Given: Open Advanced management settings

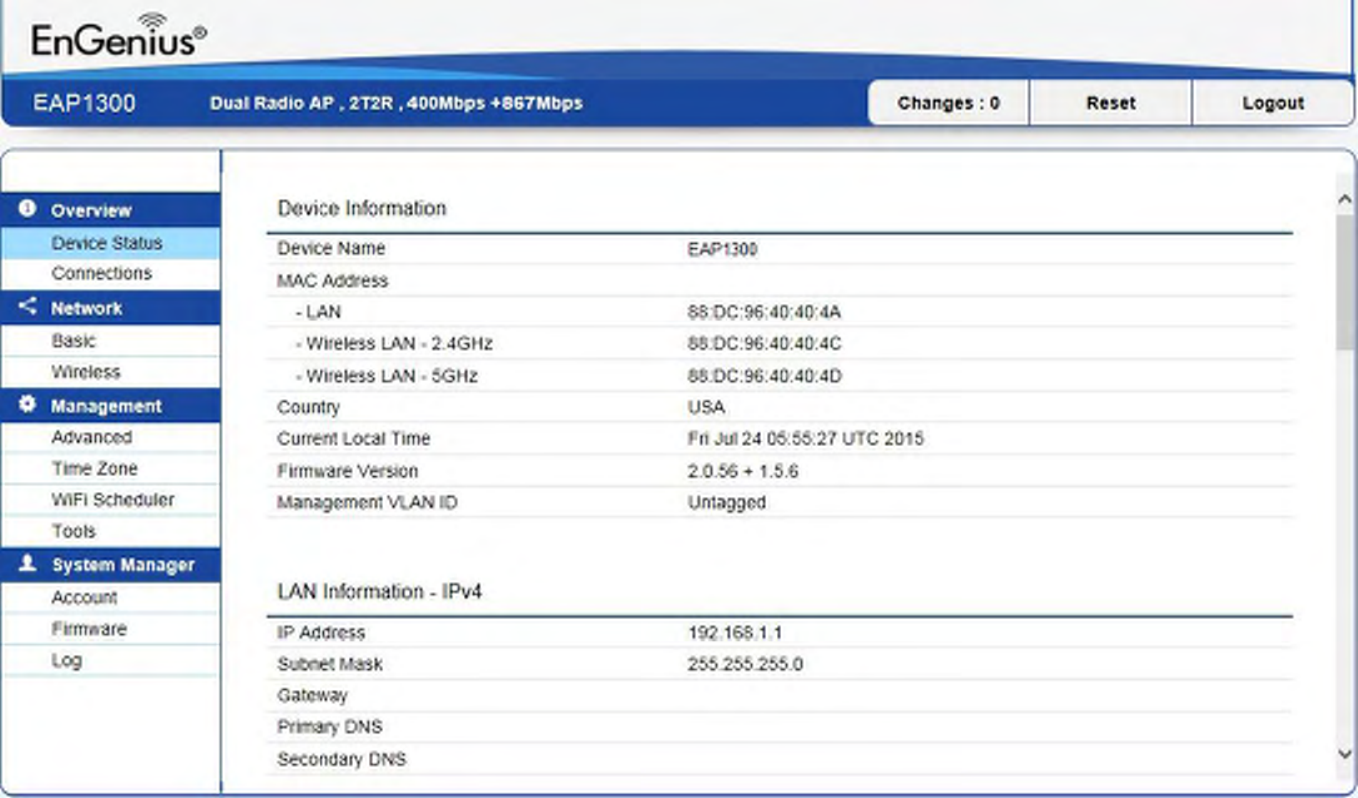Looking at the screenshot, I should (x=110, y=437).
